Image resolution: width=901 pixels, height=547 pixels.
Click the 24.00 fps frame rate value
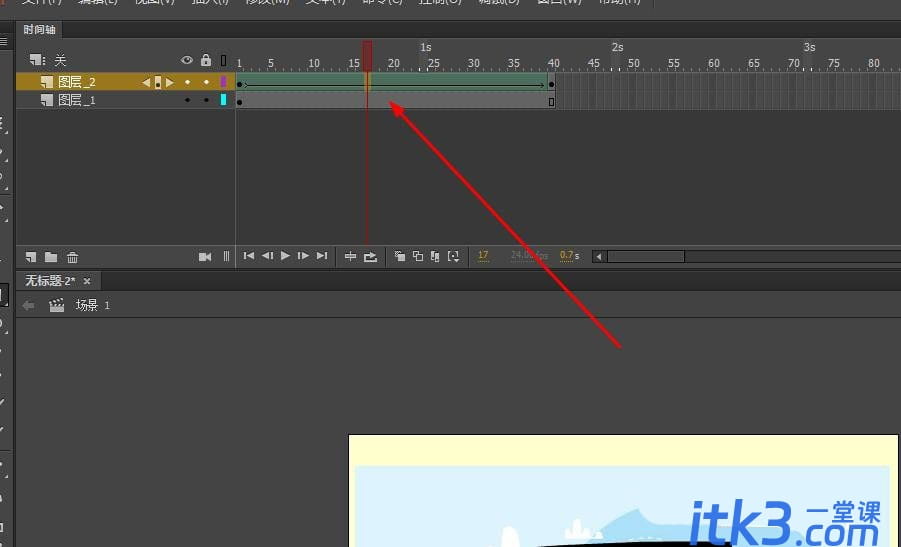tap(529, 255)
